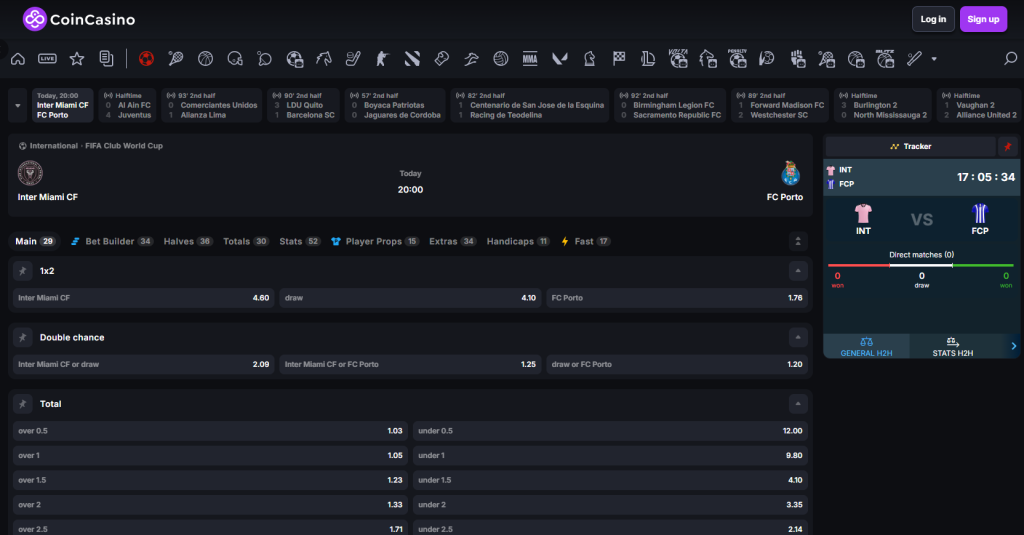Select the MMA sport icon
The height and width of the screenshot is (535, 1024).
point(530,59)
